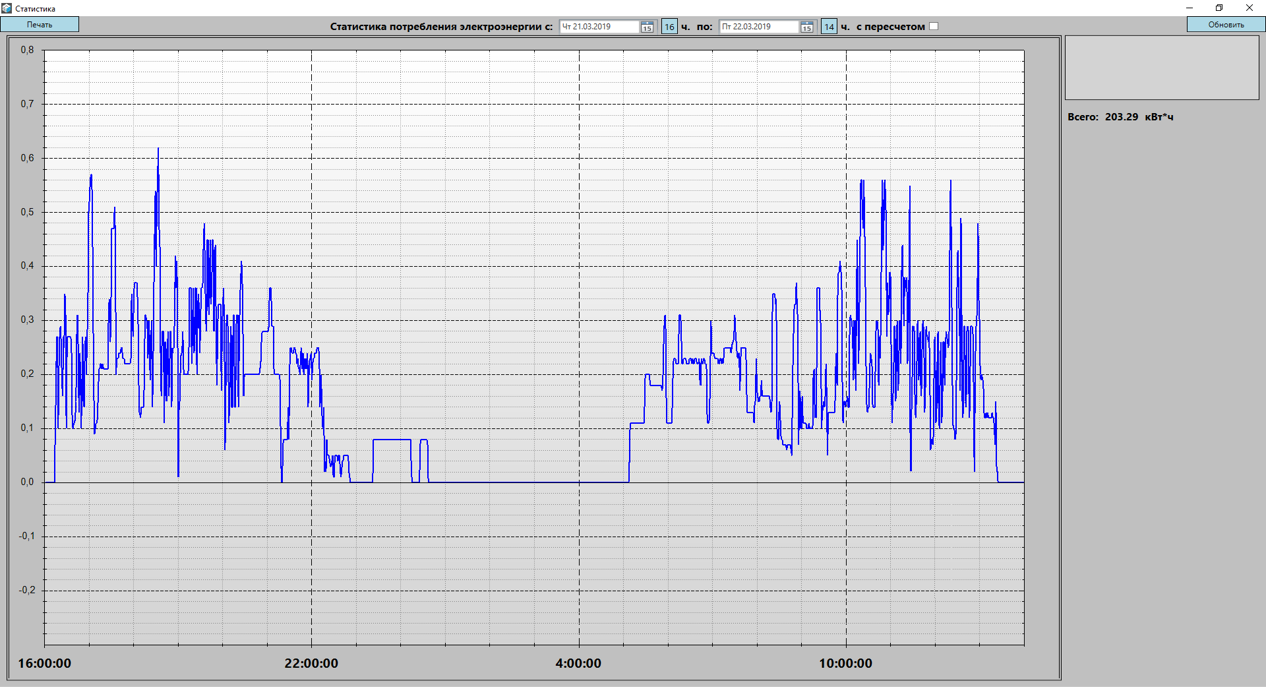Restore down the Статистика window
Viewport: 1266px width, 687px height.
[x=1219, y=8]
